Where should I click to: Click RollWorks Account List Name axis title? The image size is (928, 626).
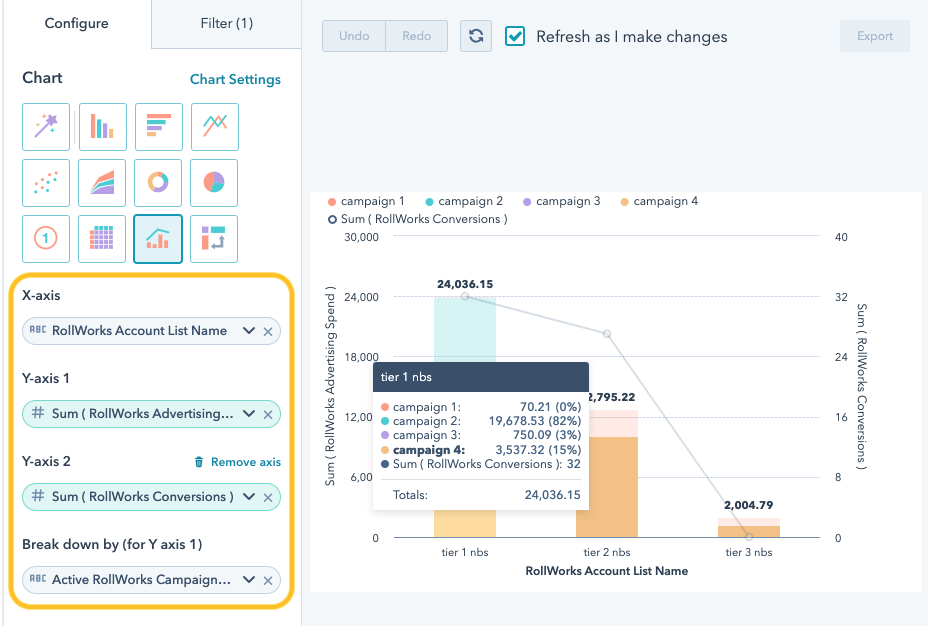(x=607, y=572)
